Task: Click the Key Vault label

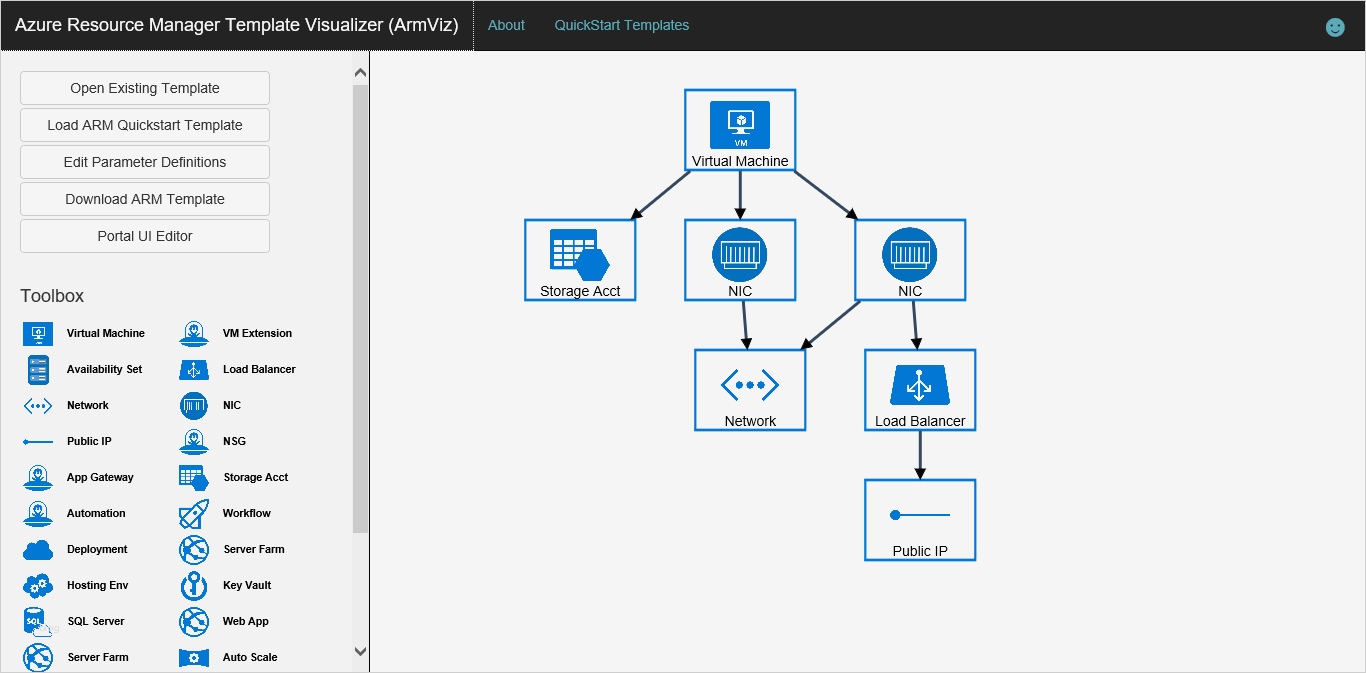Action: [x=247, y=585]
